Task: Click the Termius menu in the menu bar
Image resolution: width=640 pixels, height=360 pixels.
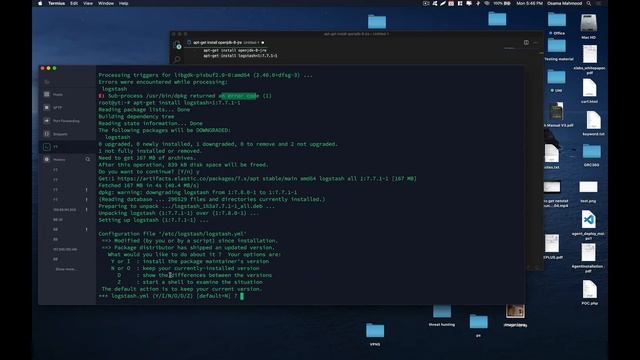Action: tap(56, 3)
